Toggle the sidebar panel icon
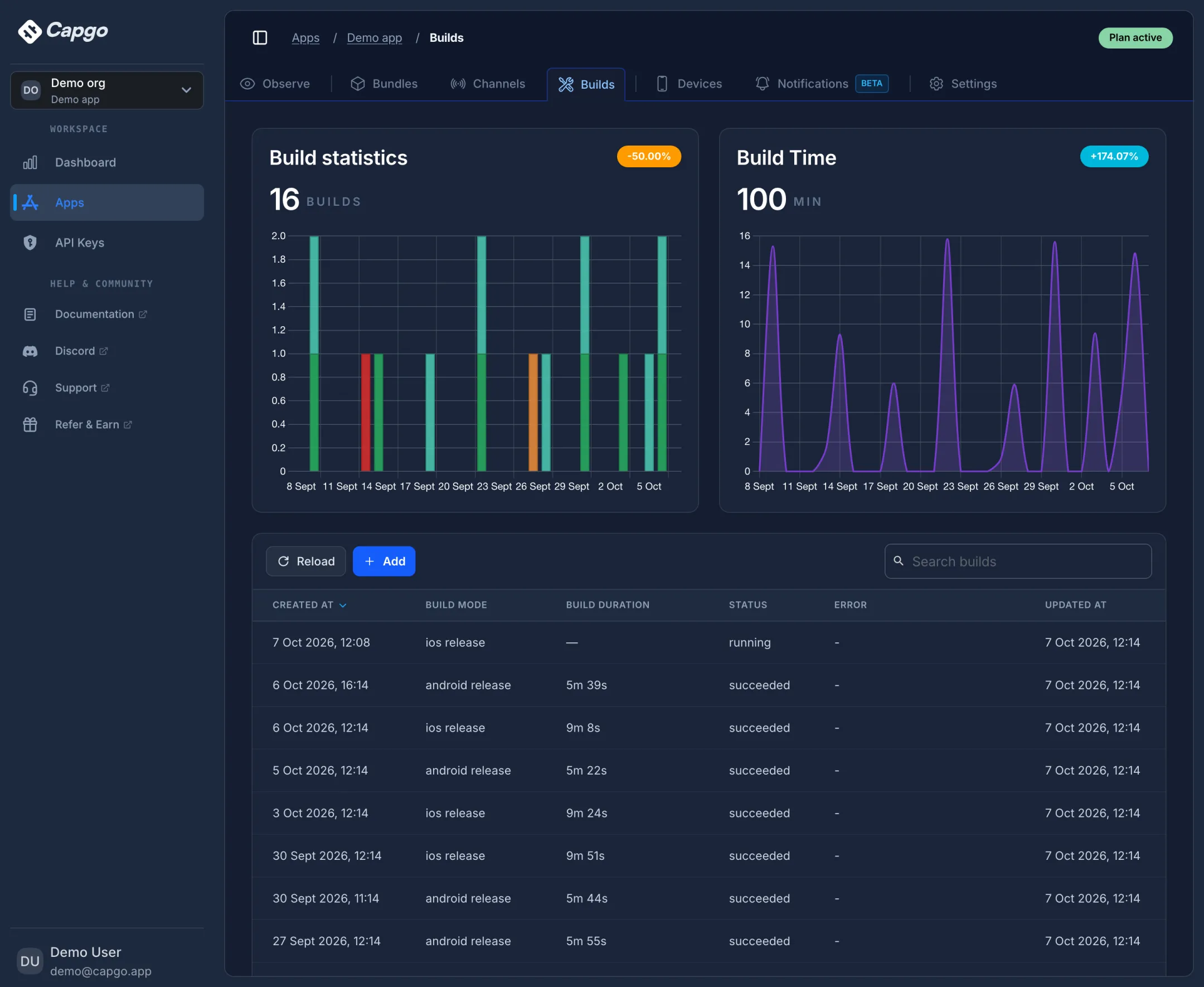 pyautogui.click(x=260, y=37)
